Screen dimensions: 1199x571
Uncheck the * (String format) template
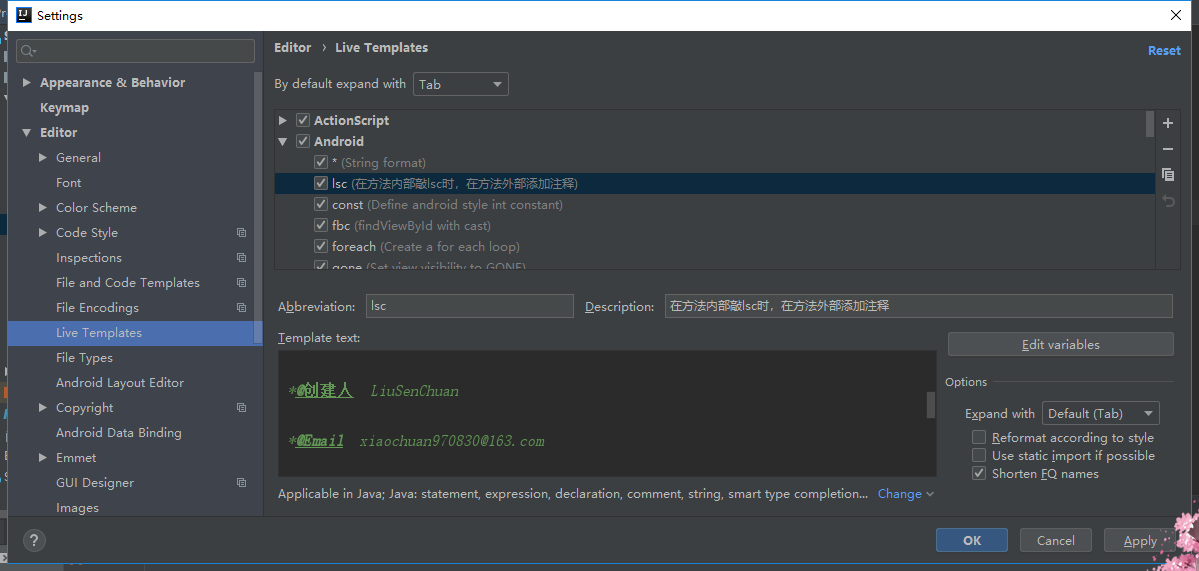[x=320, y=163]
